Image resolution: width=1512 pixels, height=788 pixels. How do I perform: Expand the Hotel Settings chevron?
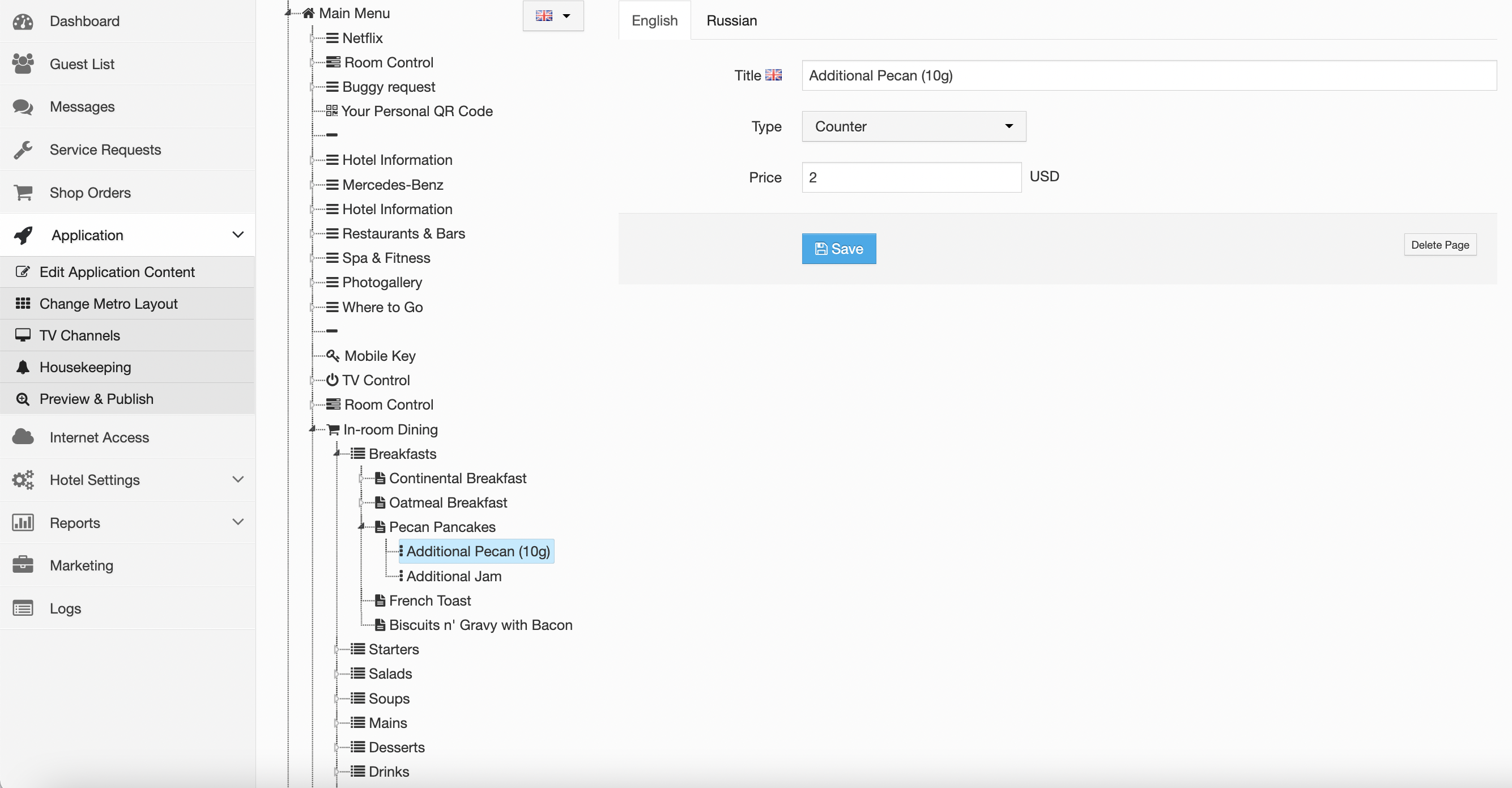click(x=238, y=479)
